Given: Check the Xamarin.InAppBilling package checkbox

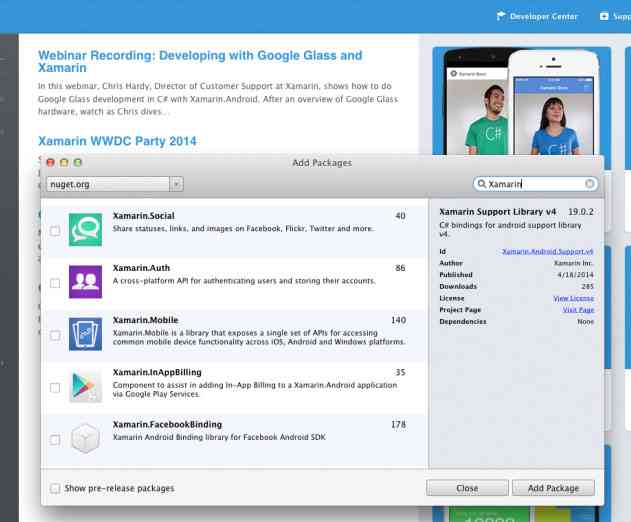Looking at the screenshot, I should coord(55,388).
